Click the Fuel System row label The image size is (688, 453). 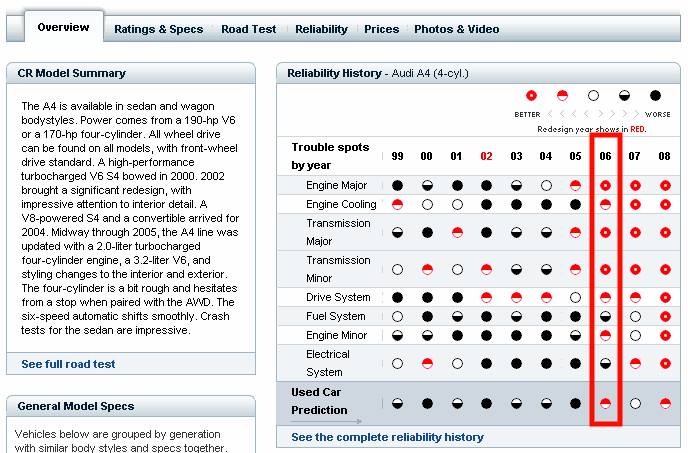pos(335,316)
